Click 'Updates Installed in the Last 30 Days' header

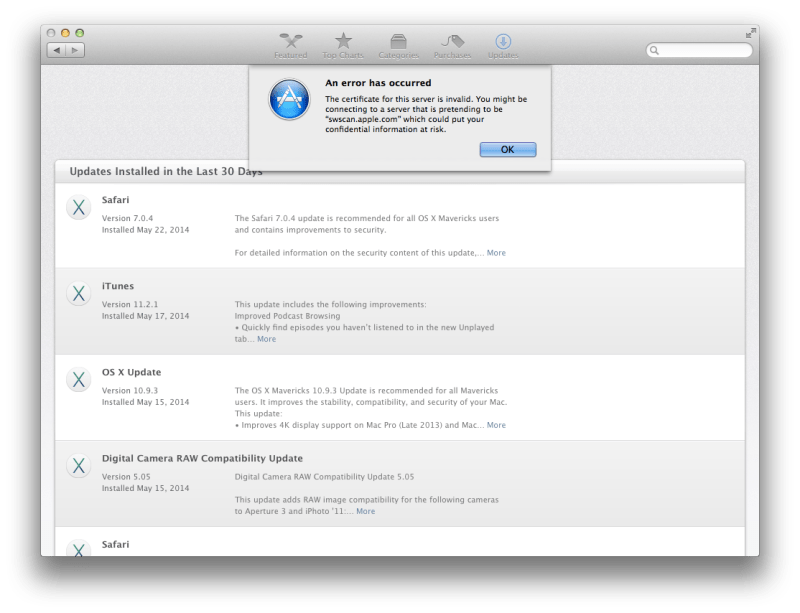[166, 171]
